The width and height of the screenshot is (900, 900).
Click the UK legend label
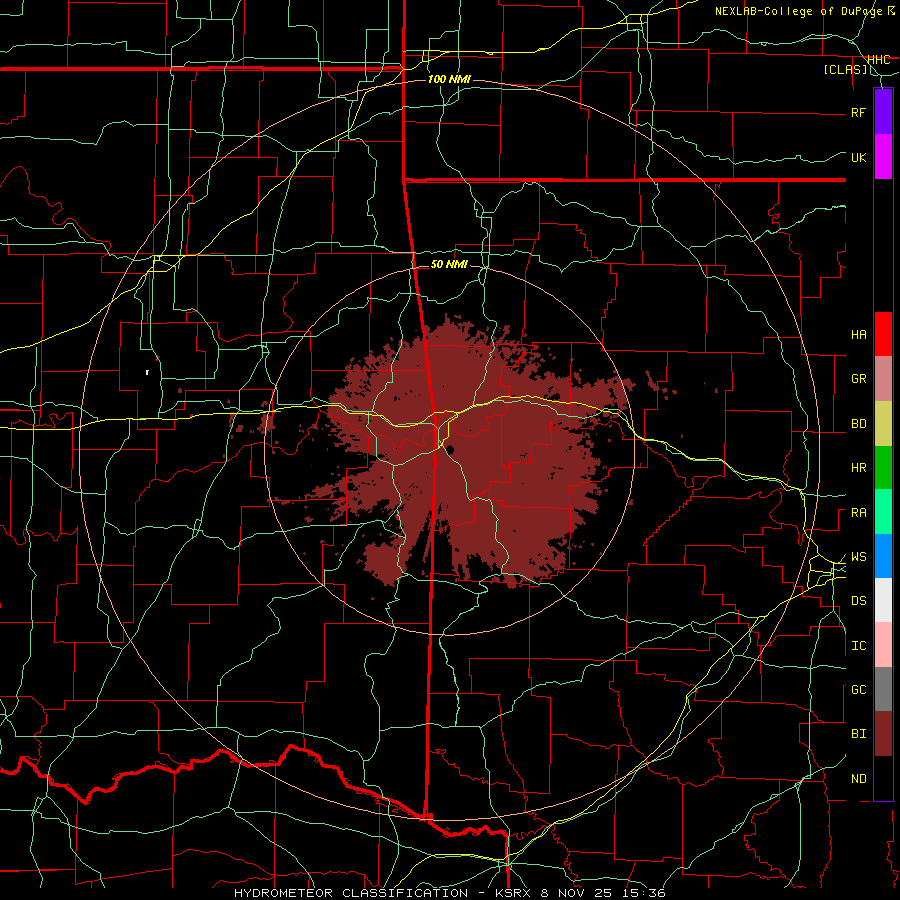[x=858, y=157]
